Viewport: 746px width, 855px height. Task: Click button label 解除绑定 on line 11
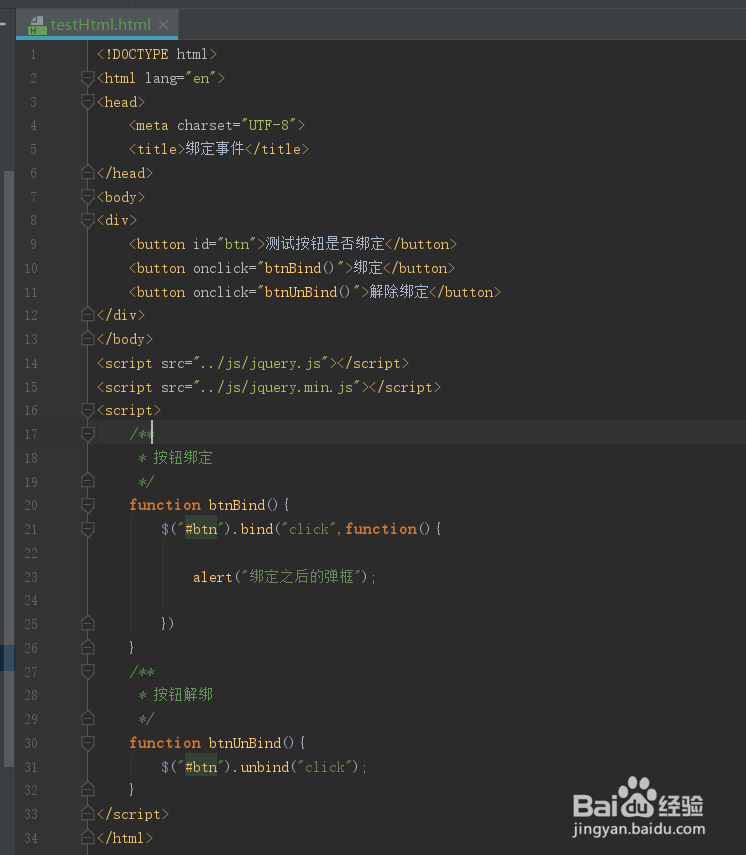(399, 292)
